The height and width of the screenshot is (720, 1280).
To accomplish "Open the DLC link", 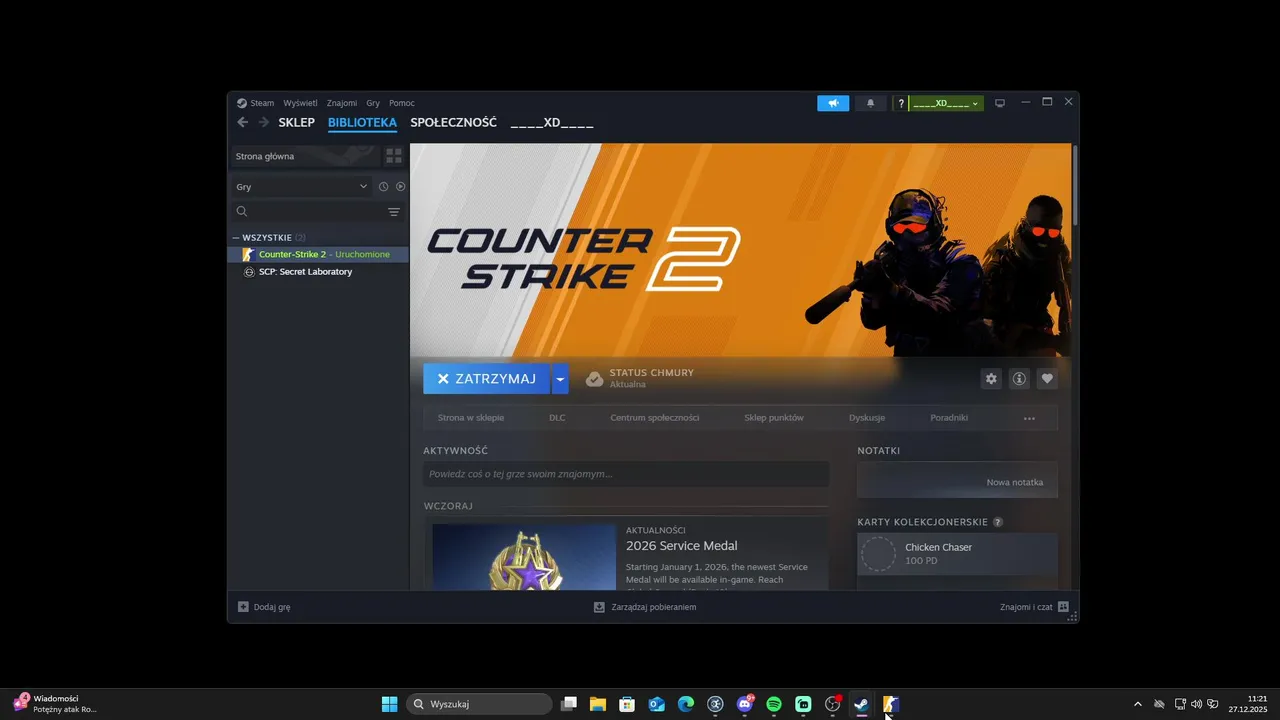I will click(x=557, y=418).
